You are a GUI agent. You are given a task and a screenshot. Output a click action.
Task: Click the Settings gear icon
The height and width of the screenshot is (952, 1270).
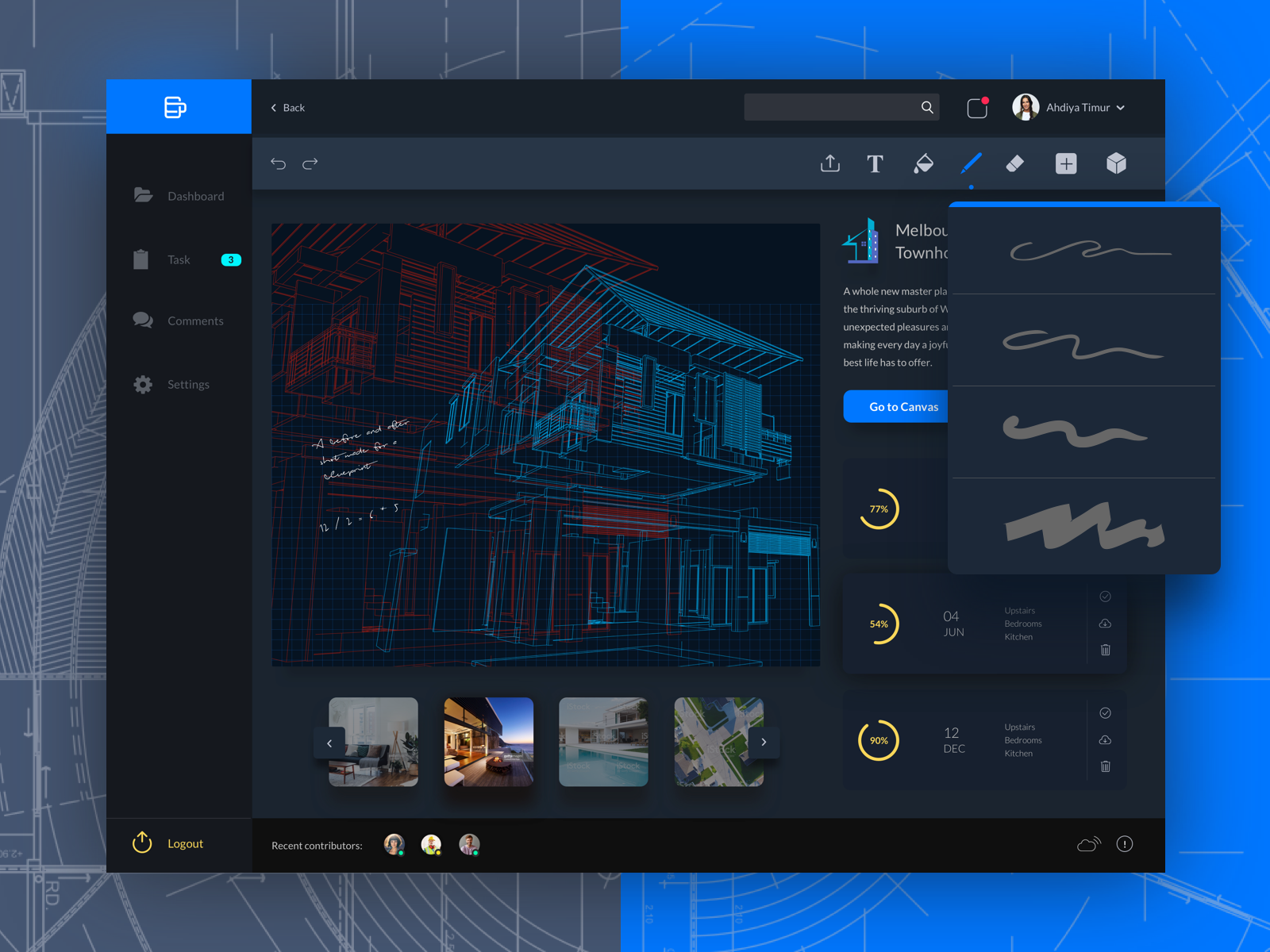143,385
